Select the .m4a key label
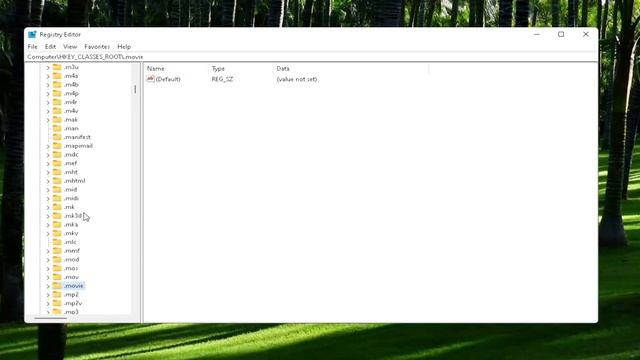This screenshot has width=640, height=360. 71,76
